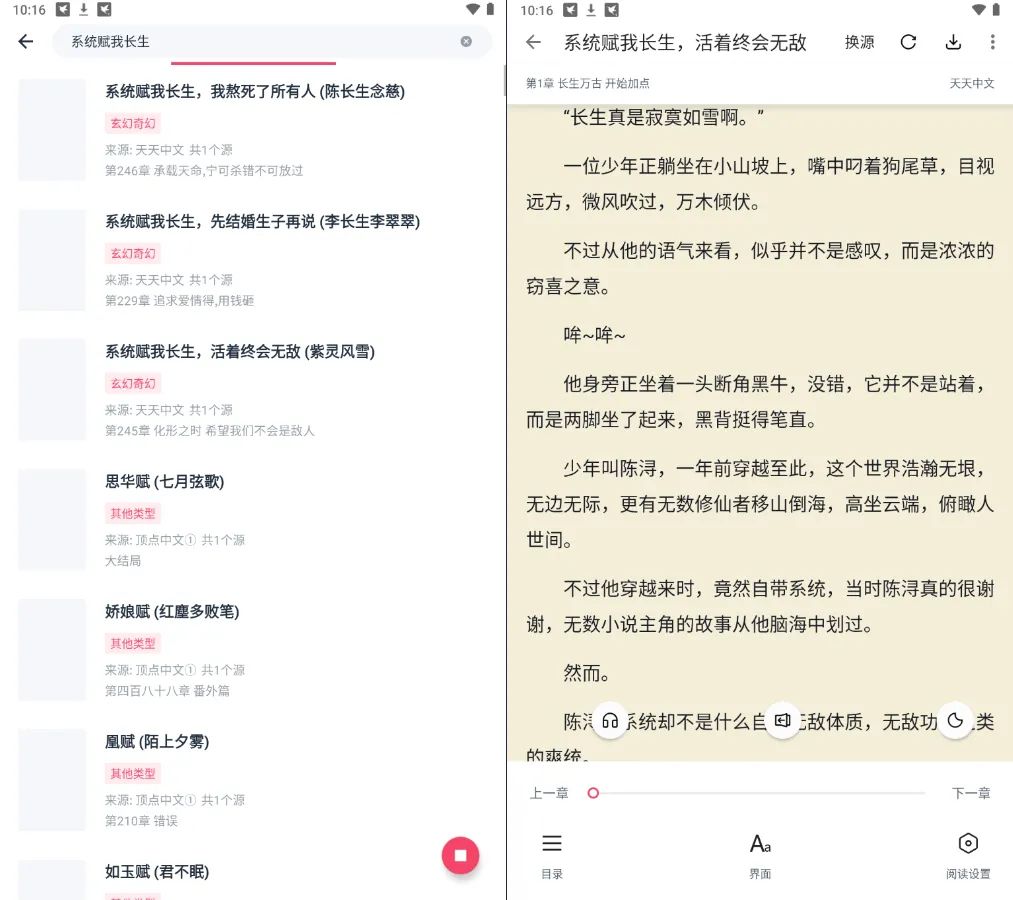1013x900 pixels.
Task: Stop searching with the red button
Action: pos(461,855)
